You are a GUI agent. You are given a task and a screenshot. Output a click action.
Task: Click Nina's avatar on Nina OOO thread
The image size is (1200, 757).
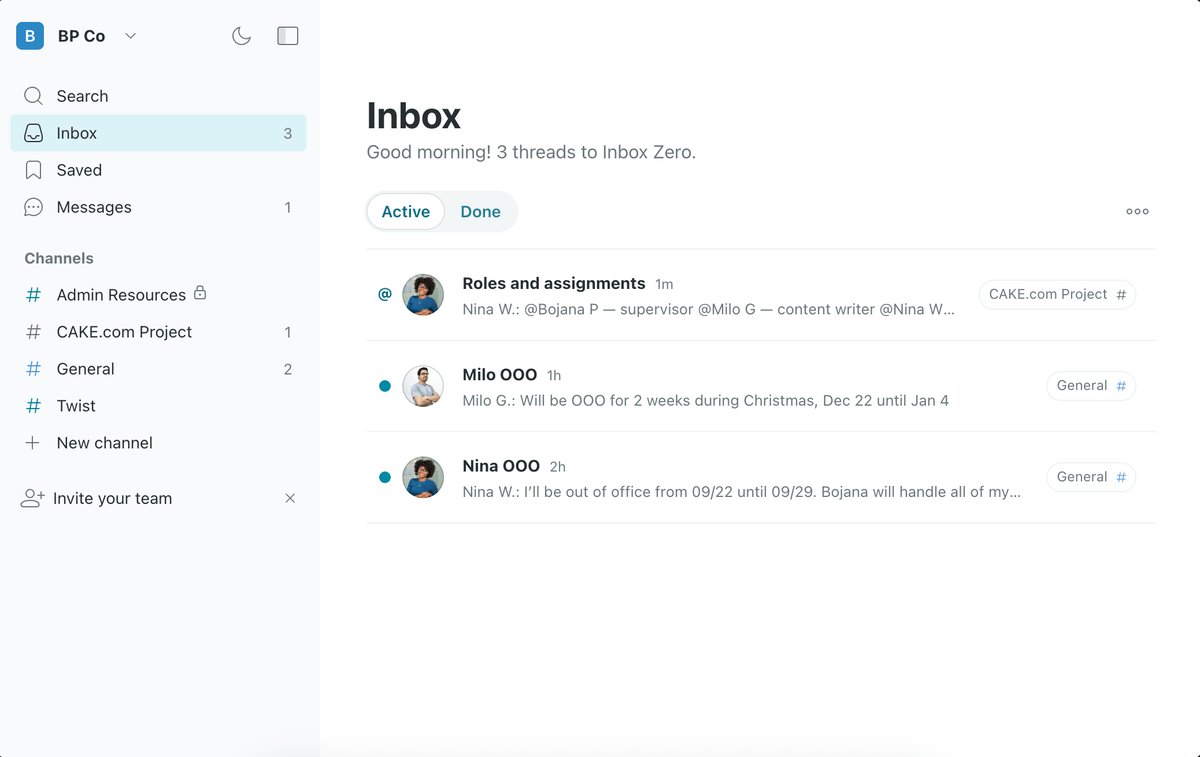(x=423, y=477)
